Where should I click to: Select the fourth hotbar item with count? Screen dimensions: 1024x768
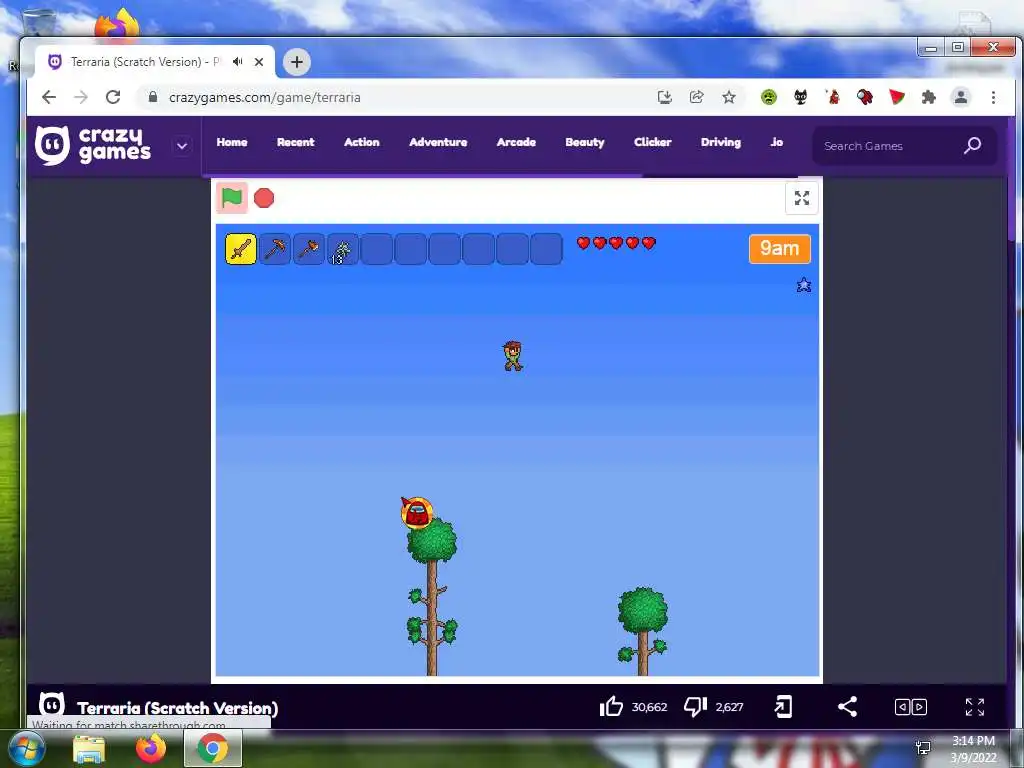[343, 249]
